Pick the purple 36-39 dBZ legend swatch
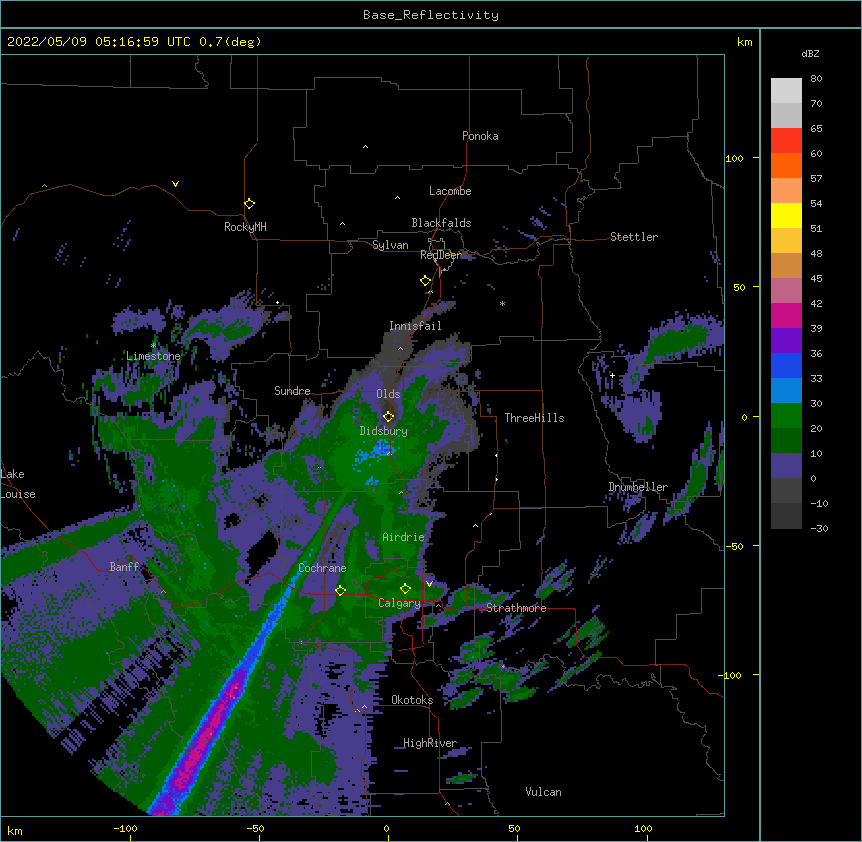Image resolution: width=862 pixels, height=842 pixels. pos(786,341)
